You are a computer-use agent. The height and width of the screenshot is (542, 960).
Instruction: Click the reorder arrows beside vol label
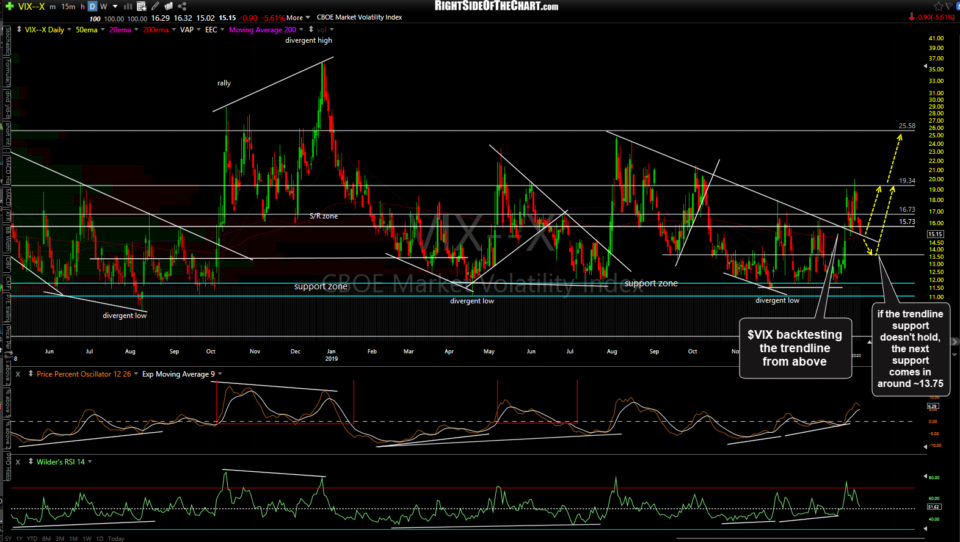coord(311,29)
